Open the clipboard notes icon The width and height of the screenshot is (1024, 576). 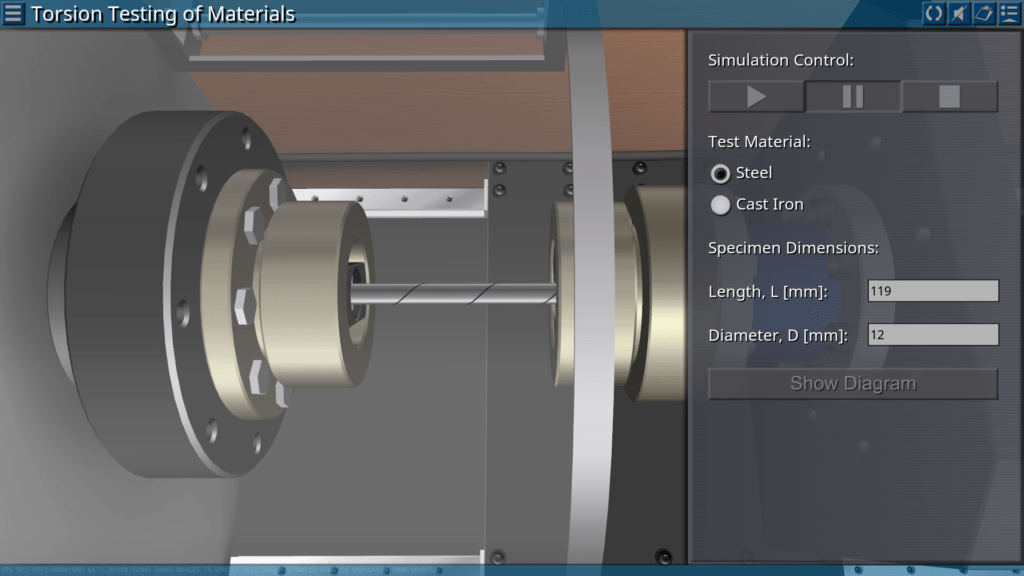[x=983, y=14]
